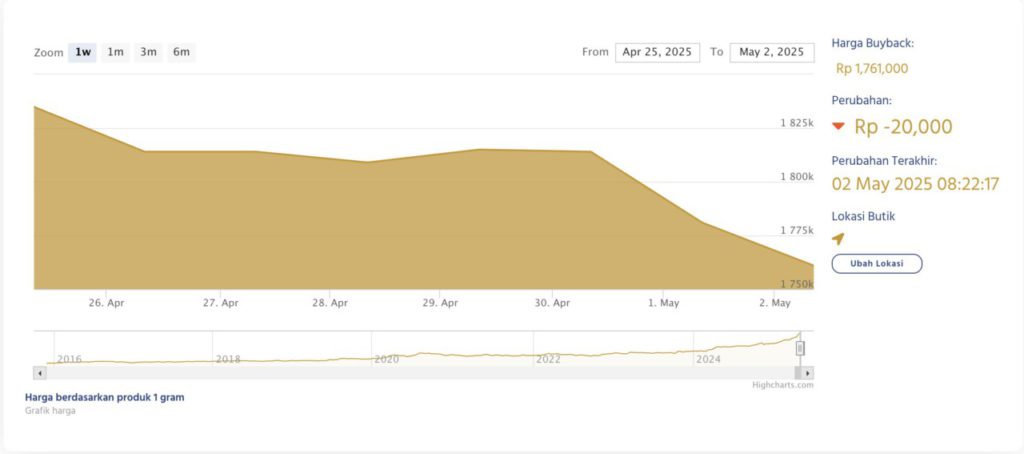The image size is (1024, 454).
Task: Click the 2024 label in navigator
Action: point(709,359)
